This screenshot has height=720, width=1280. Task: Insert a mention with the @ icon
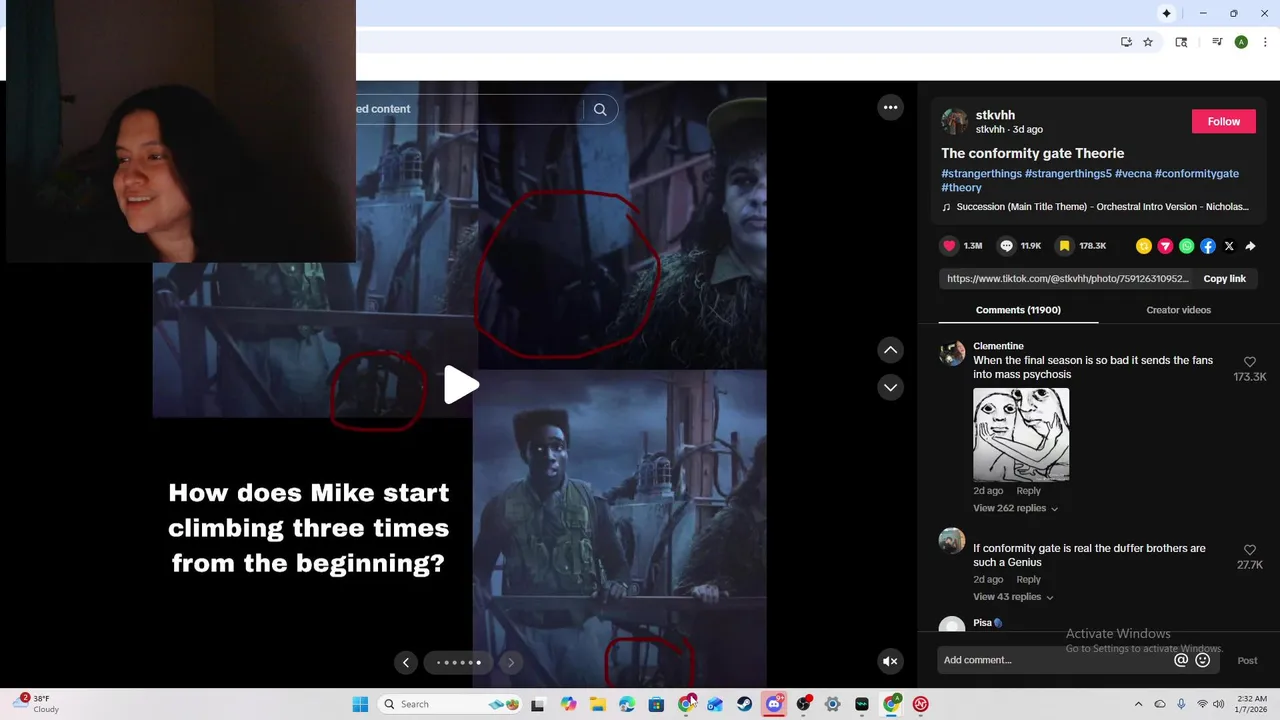pyautogui.click(x=1181, y=660)
